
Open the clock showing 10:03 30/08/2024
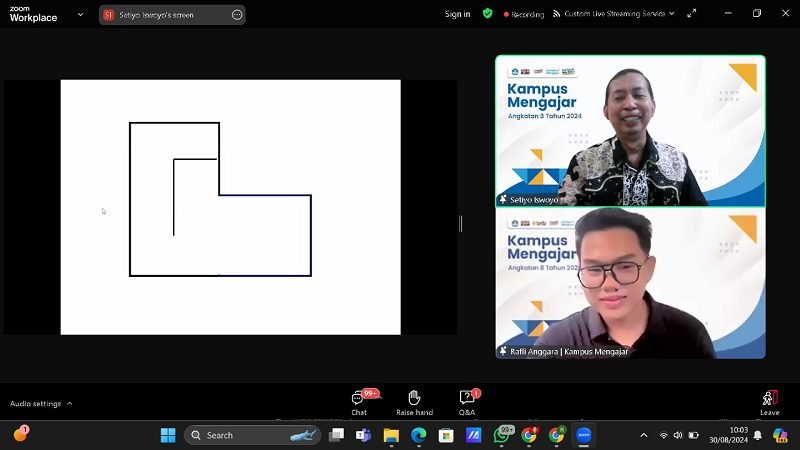729,435
